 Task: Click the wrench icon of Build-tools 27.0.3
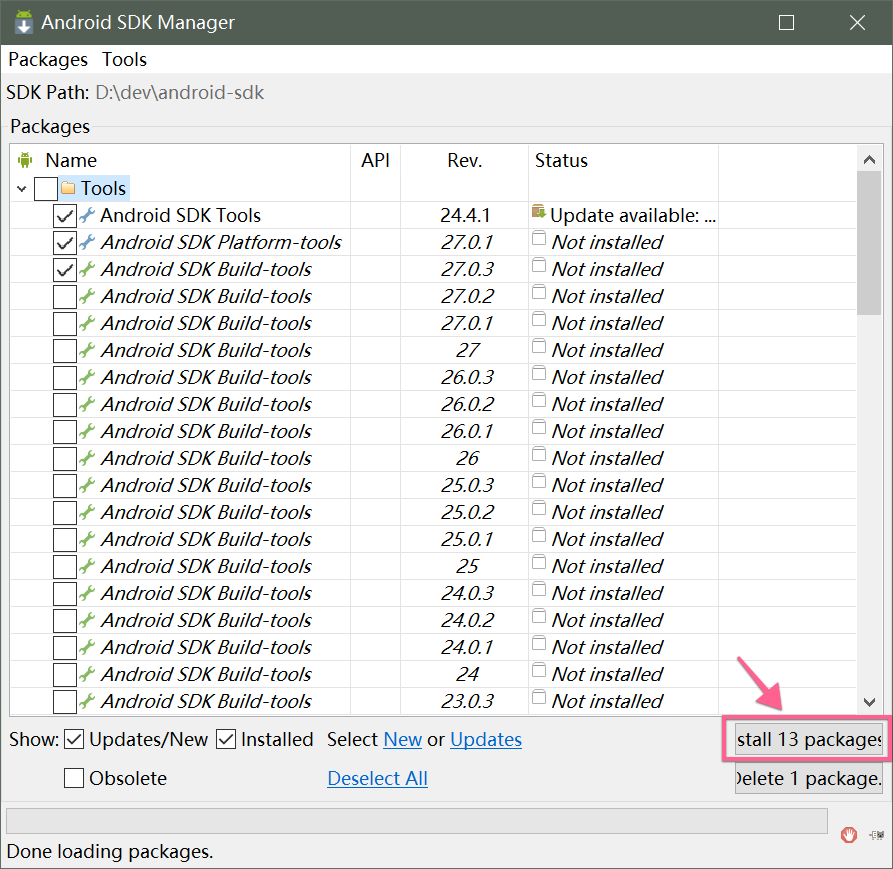87,269
